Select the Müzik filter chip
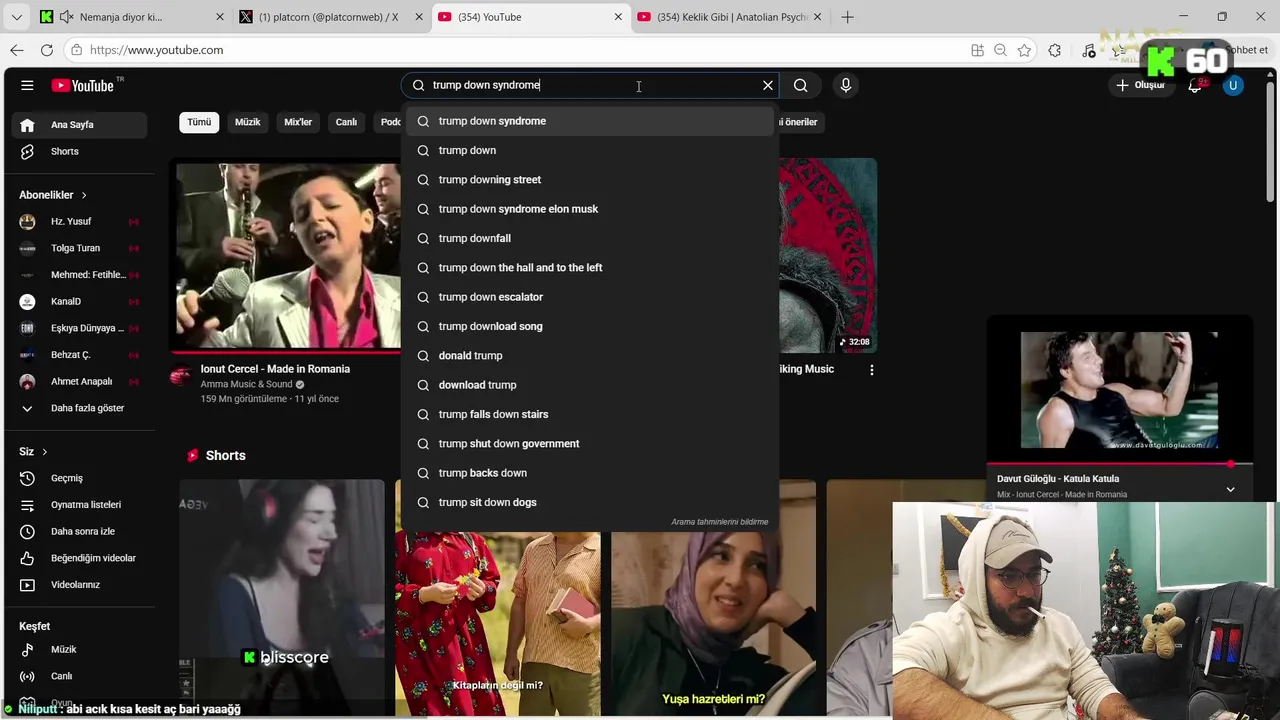 click(x=247, y=122)
